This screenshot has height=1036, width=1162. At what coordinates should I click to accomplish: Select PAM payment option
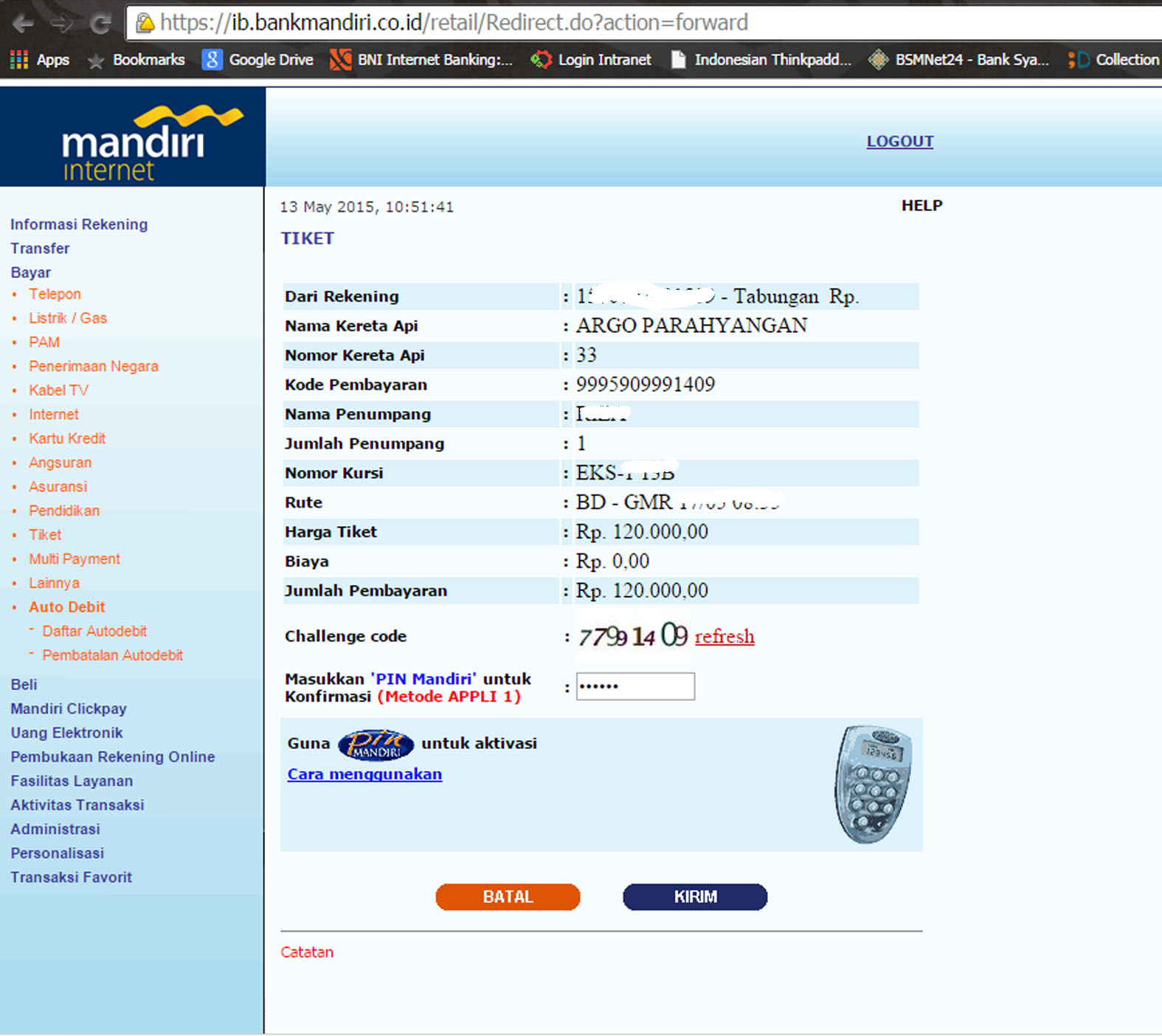pos(44,342)
